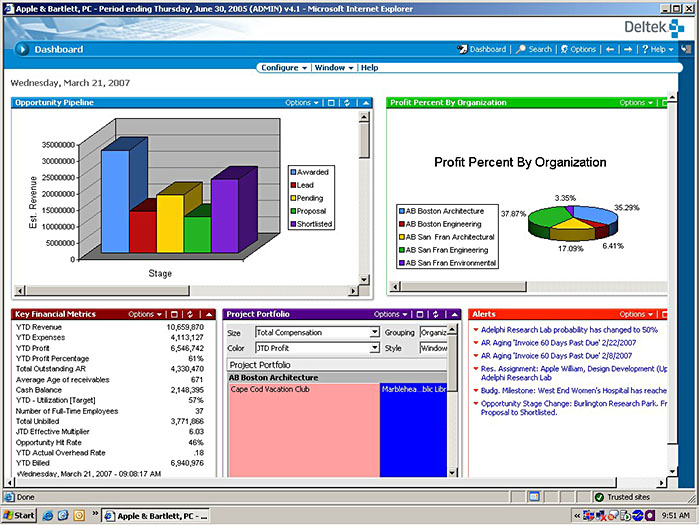Viewport: 700px width, 525px height.
Task: Click the Cape Cod Vacation Club tile
Action: click(304, 430)
